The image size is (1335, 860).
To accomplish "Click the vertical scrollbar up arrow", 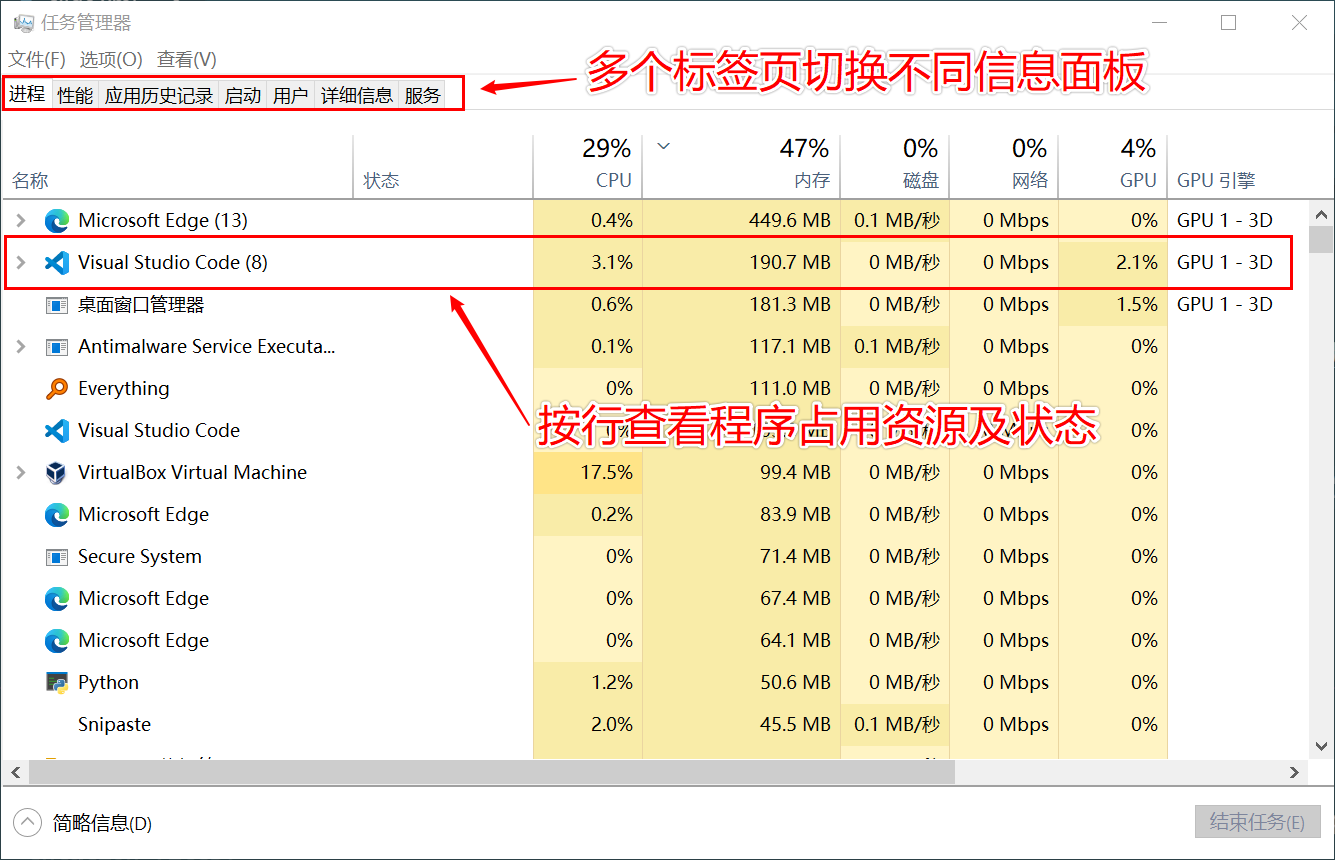I will [x=1321, y=213].
